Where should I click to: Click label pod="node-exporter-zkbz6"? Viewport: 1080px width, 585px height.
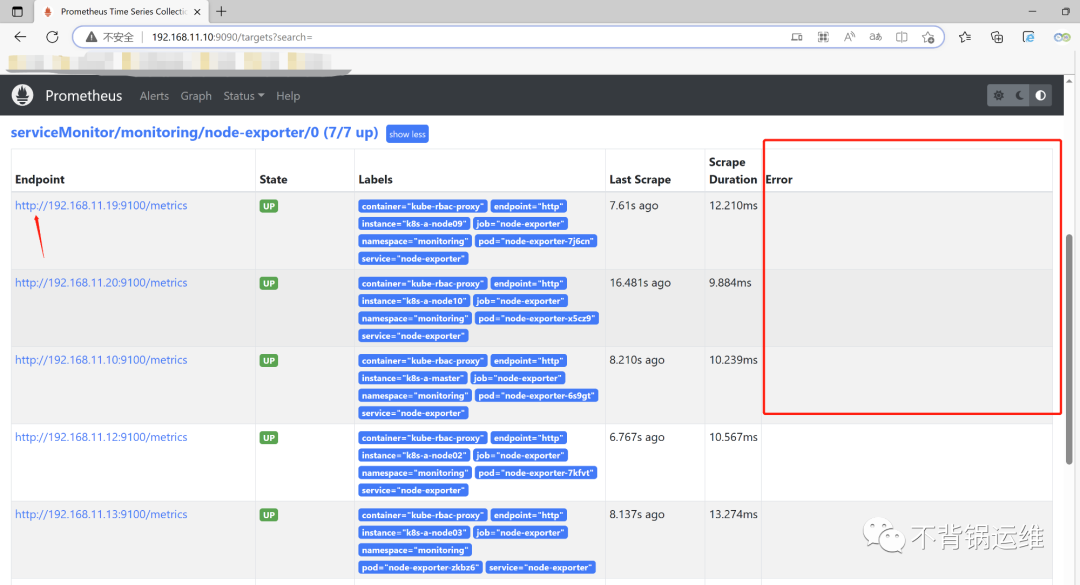pos(420,568)
